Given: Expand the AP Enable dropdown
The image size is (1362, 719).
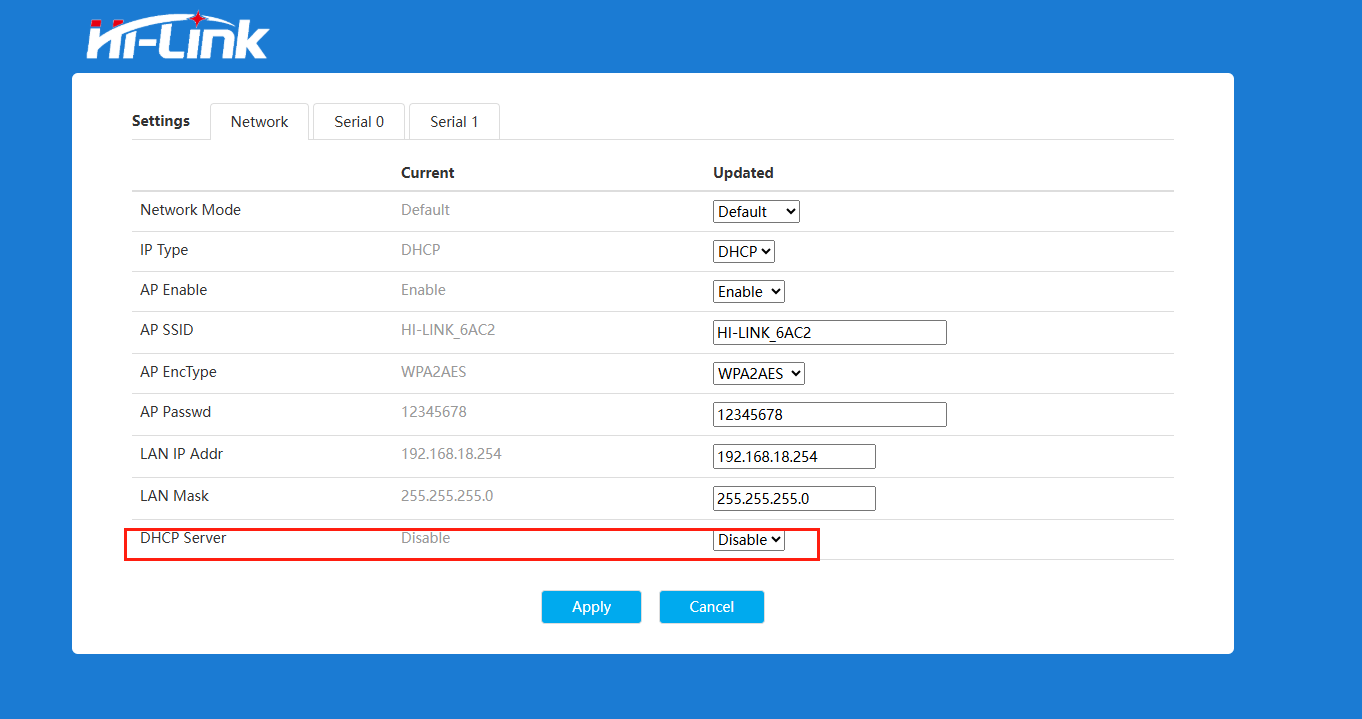Looking at the screenshot, I should [749, 291].
